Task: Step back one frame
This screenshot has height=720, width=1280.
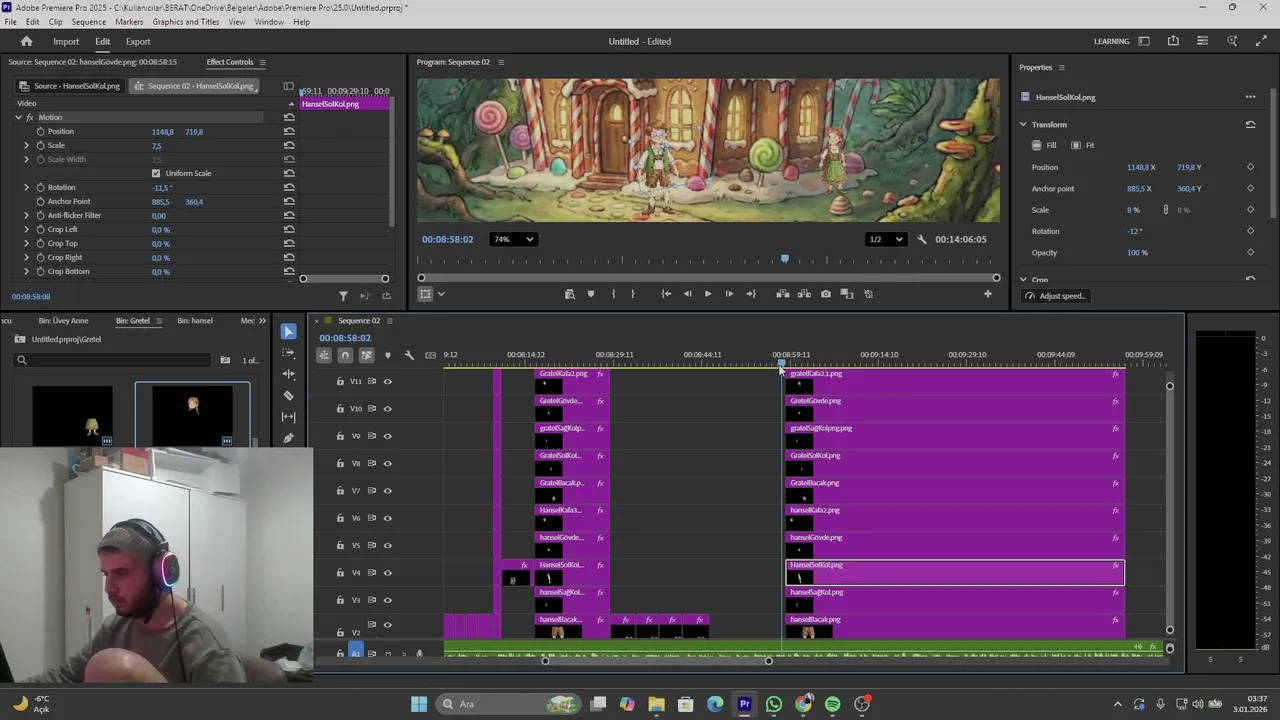Action: pyautogui.click(x=687, y=294)
